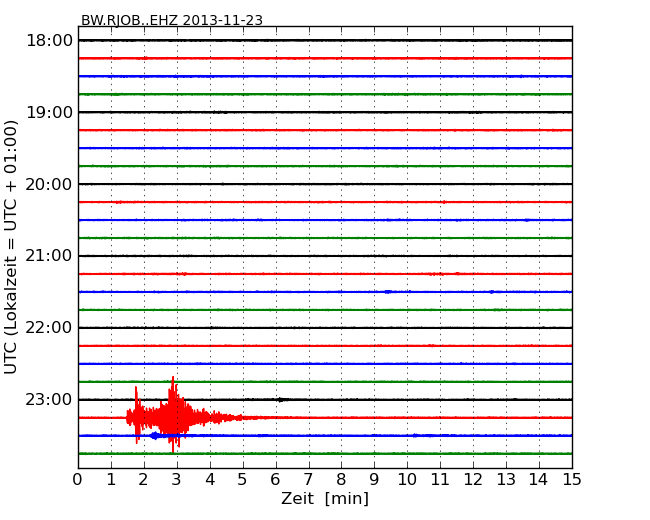
Task: Click x-axis tick label 10
Action: [407, 480]
